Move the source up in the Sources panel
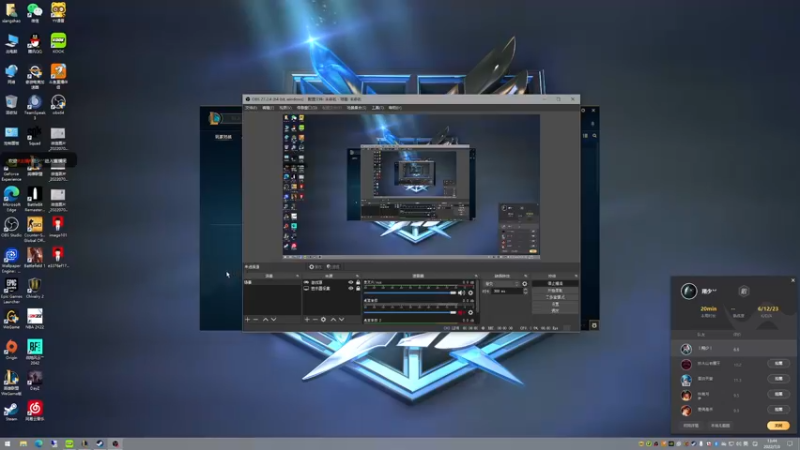The image size is (800, 450). 333,319
